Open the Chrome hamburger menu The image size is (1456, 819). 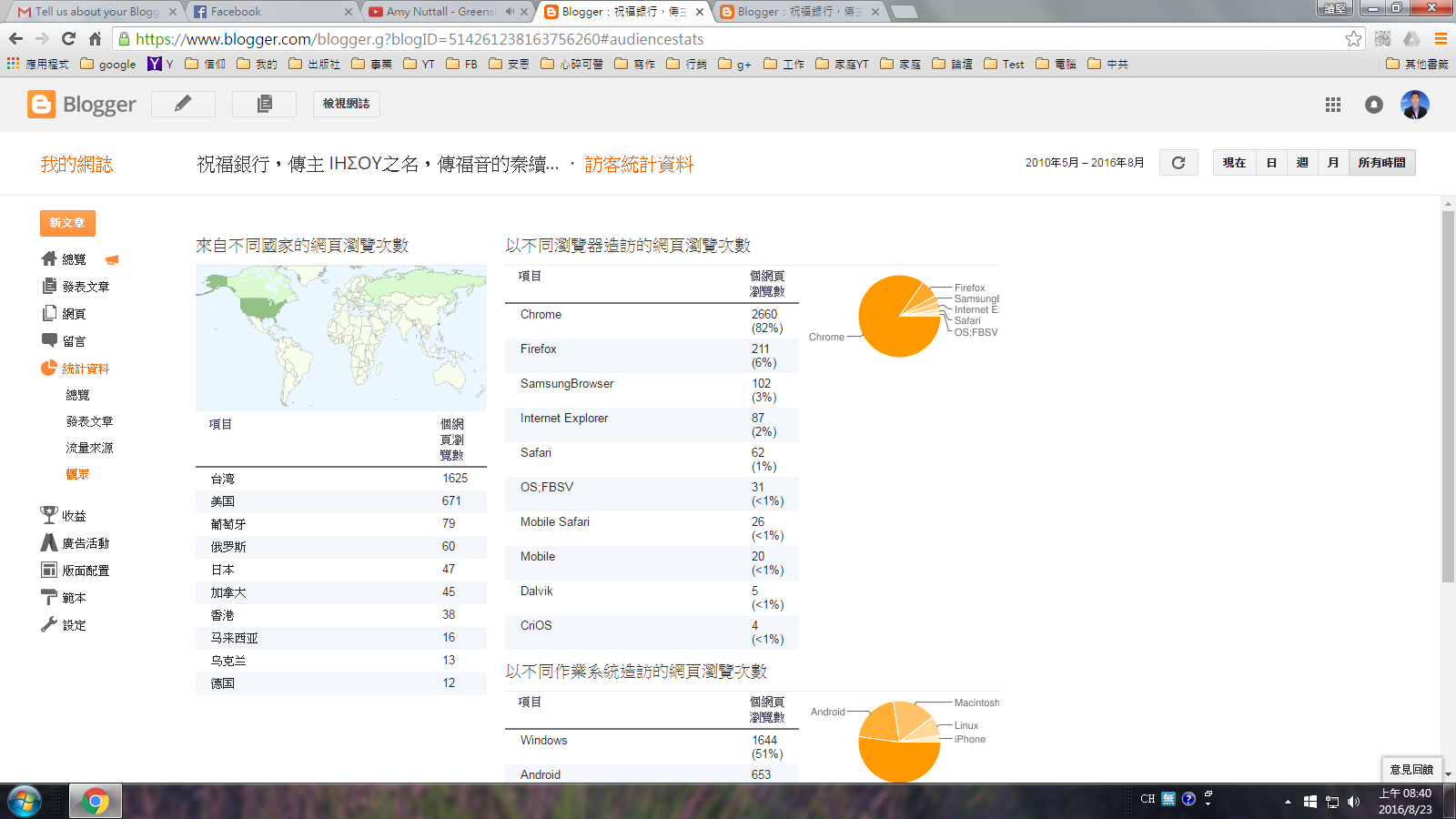pyautogui.click(x=1441, y=38)
